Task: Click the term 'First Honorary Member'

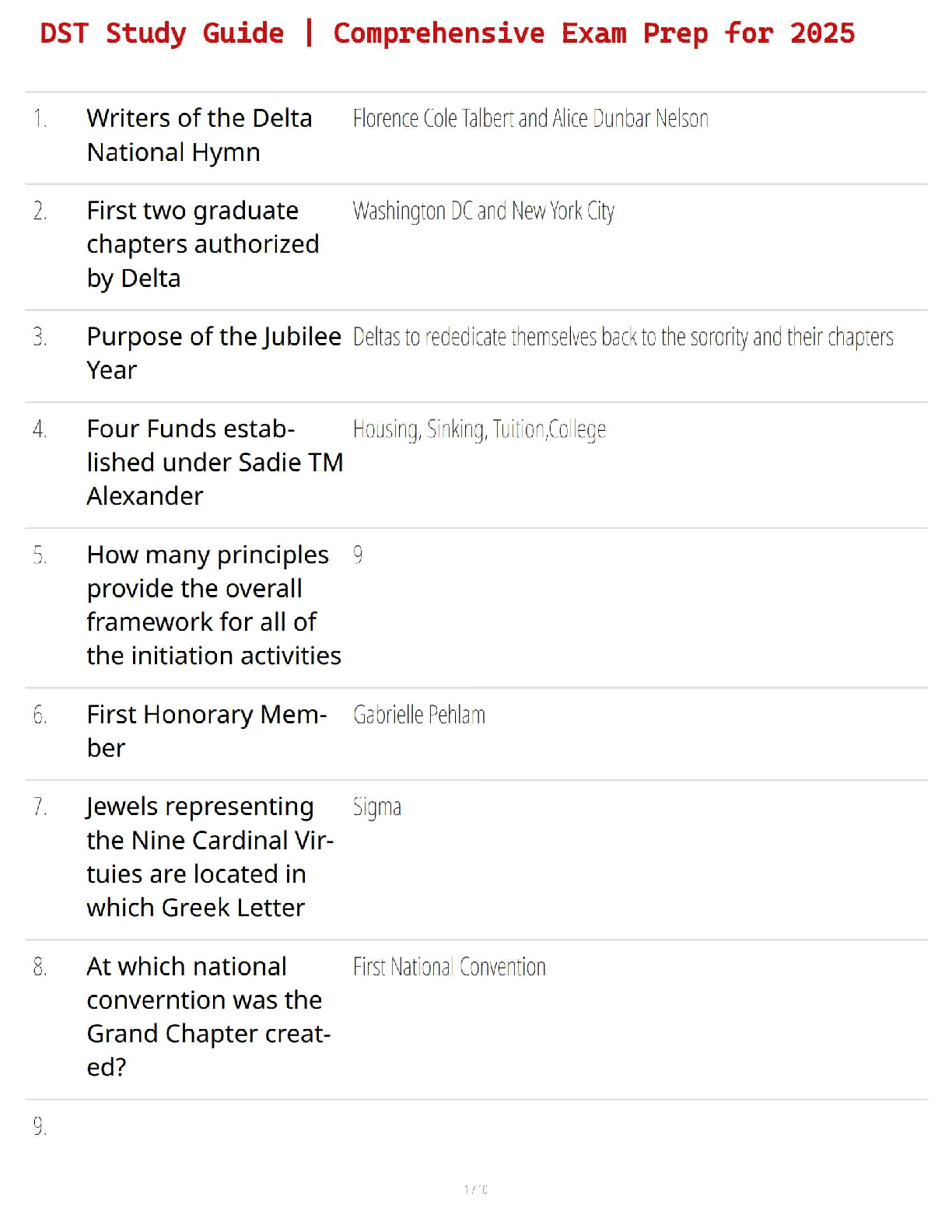Action: pyautogui.click(x=206, y=731)
